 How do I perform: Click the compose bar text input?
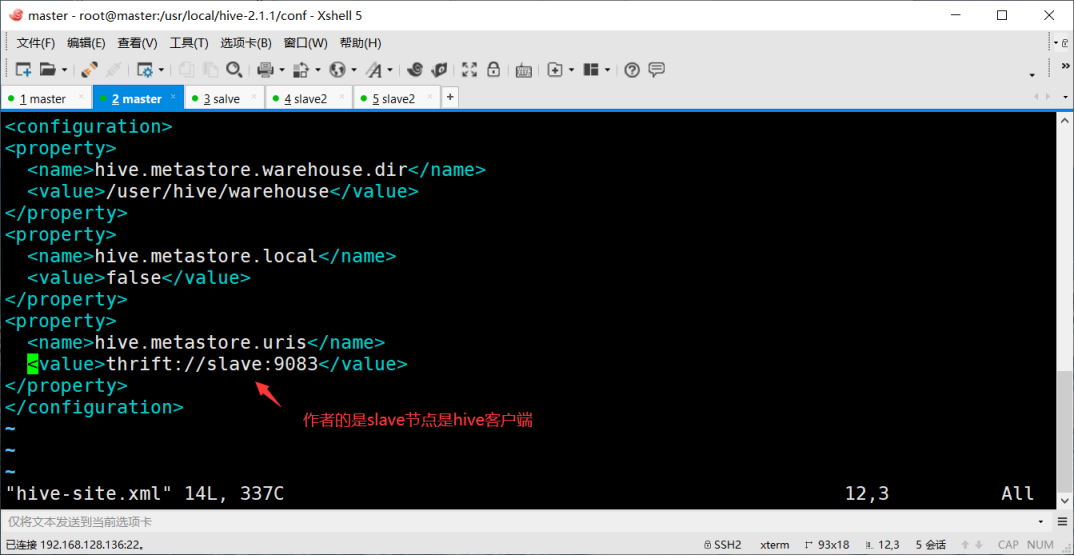[x=518, y=522]
